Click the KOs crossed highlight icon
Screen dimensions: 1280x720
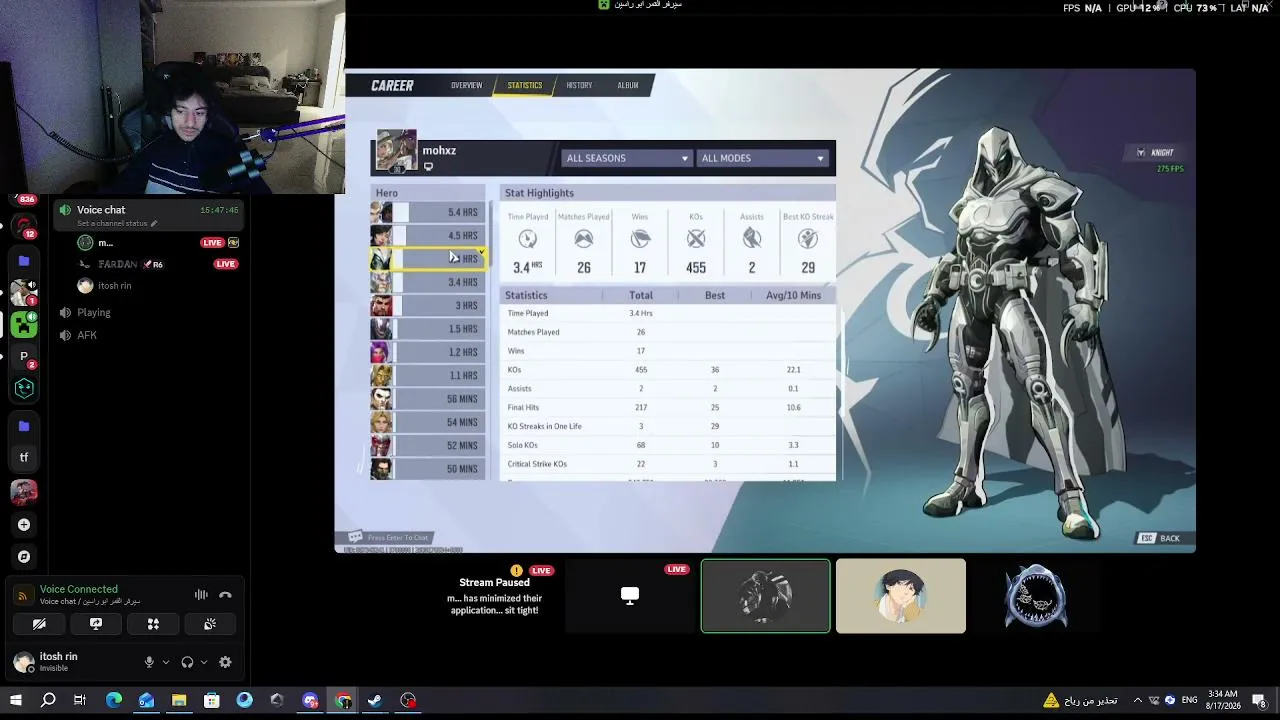click(x=696, y=239)
